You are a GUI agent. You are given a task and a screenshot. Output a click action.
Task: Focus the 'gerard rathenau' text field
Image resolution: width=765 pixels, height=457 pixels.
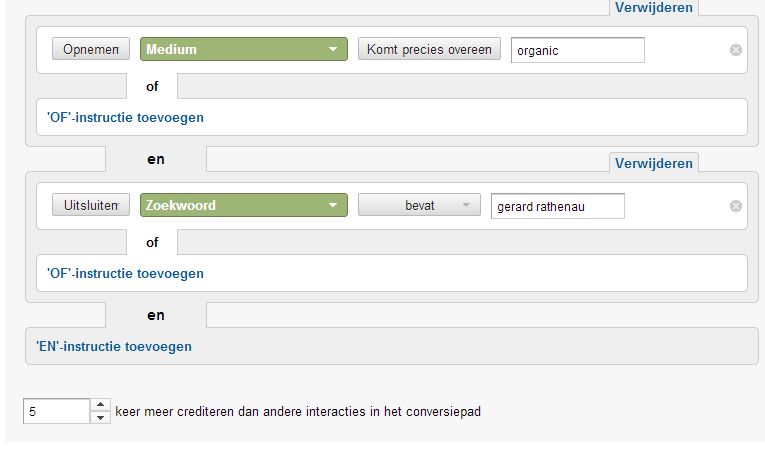pyautogui.click(x=557, y=206)
